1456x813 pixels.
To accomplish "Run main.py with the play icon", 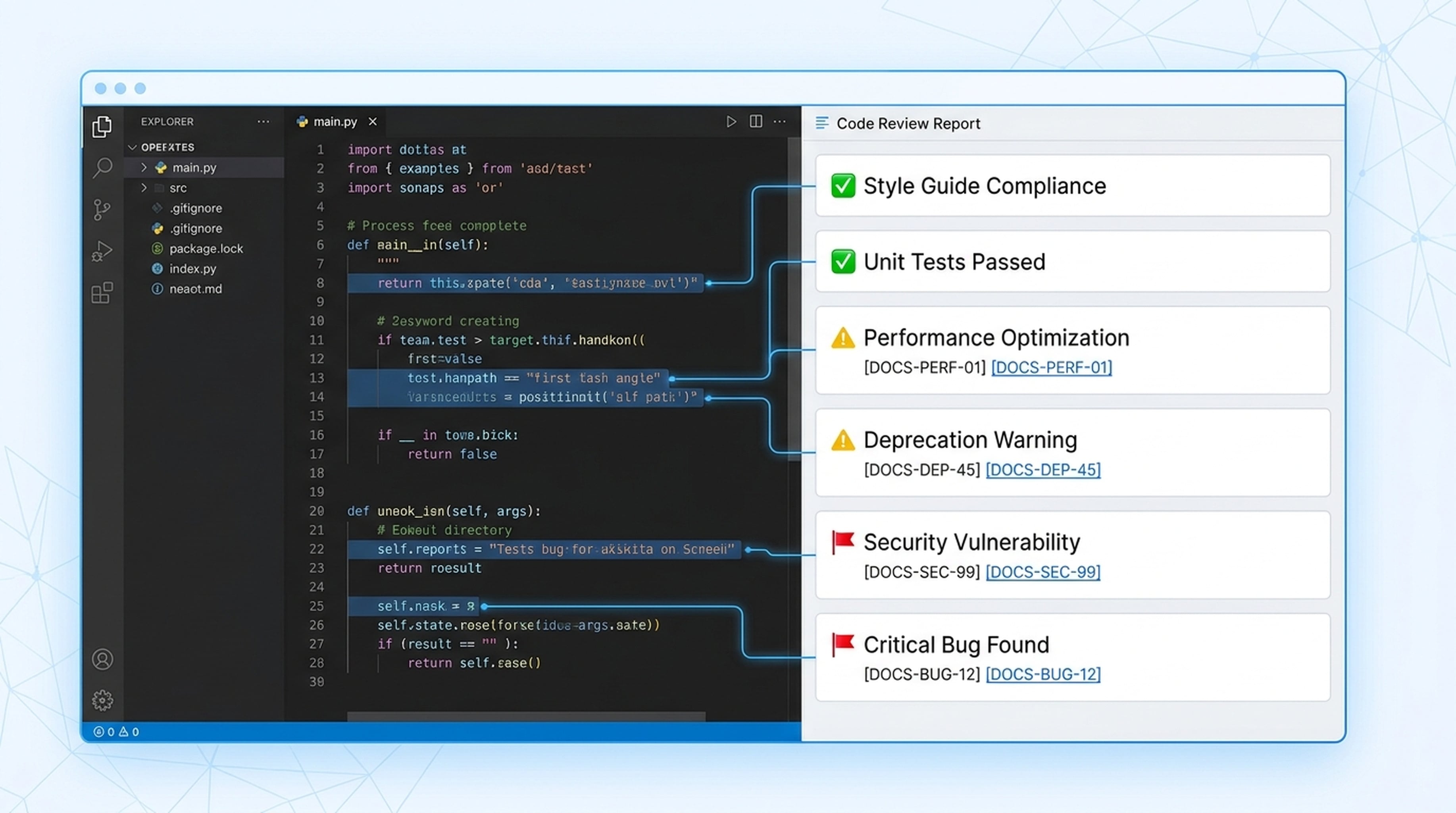I will (x=731, y=121).
